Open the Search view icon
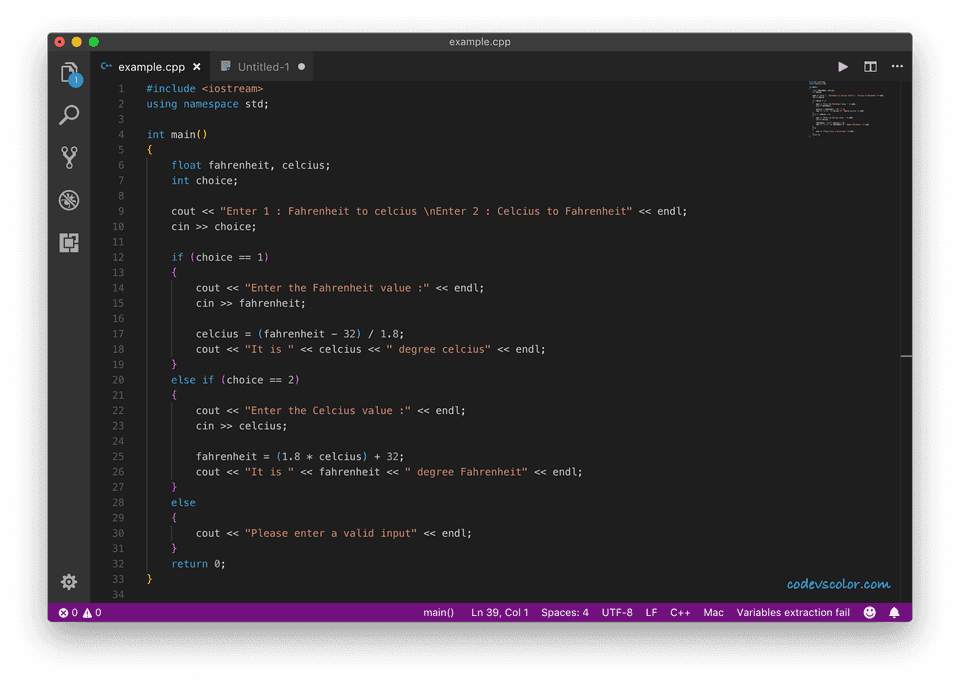 [69, 115]
